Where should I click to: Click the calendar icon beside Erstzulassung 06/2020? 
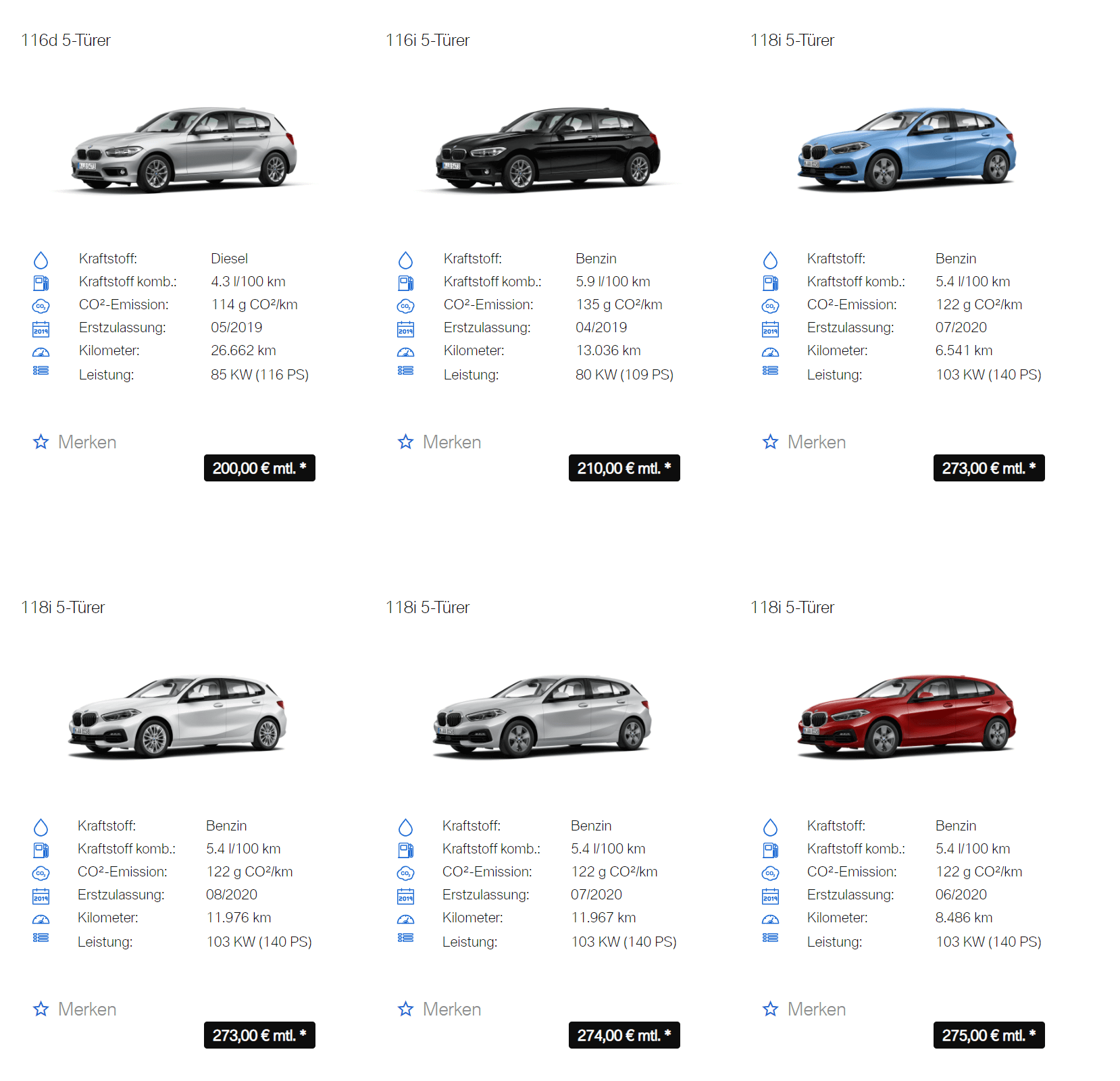click(x=770, y=896)
